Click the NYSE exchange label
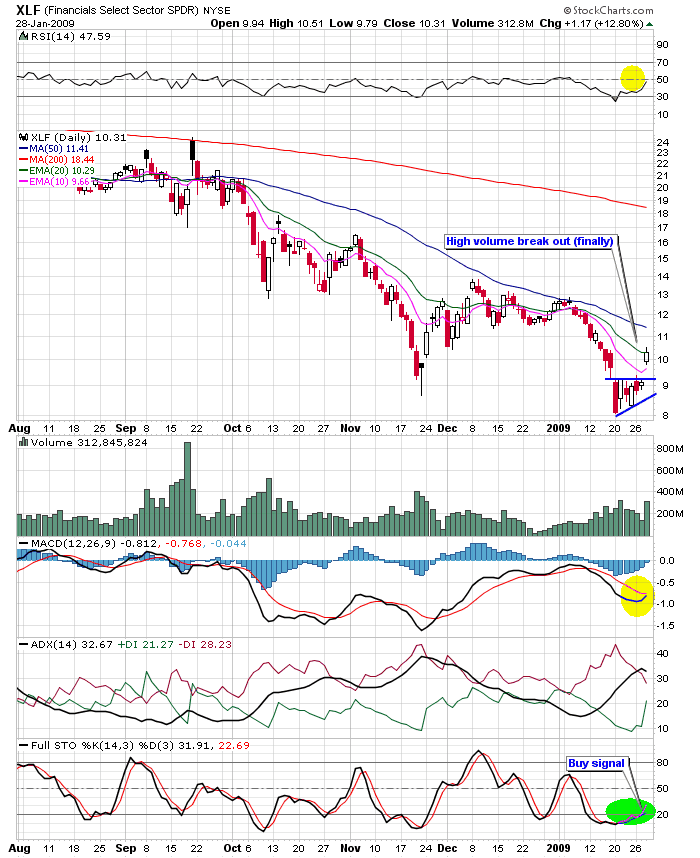This screenshot has width=700, height=858. pyautogui.click(x=217, y=10)
